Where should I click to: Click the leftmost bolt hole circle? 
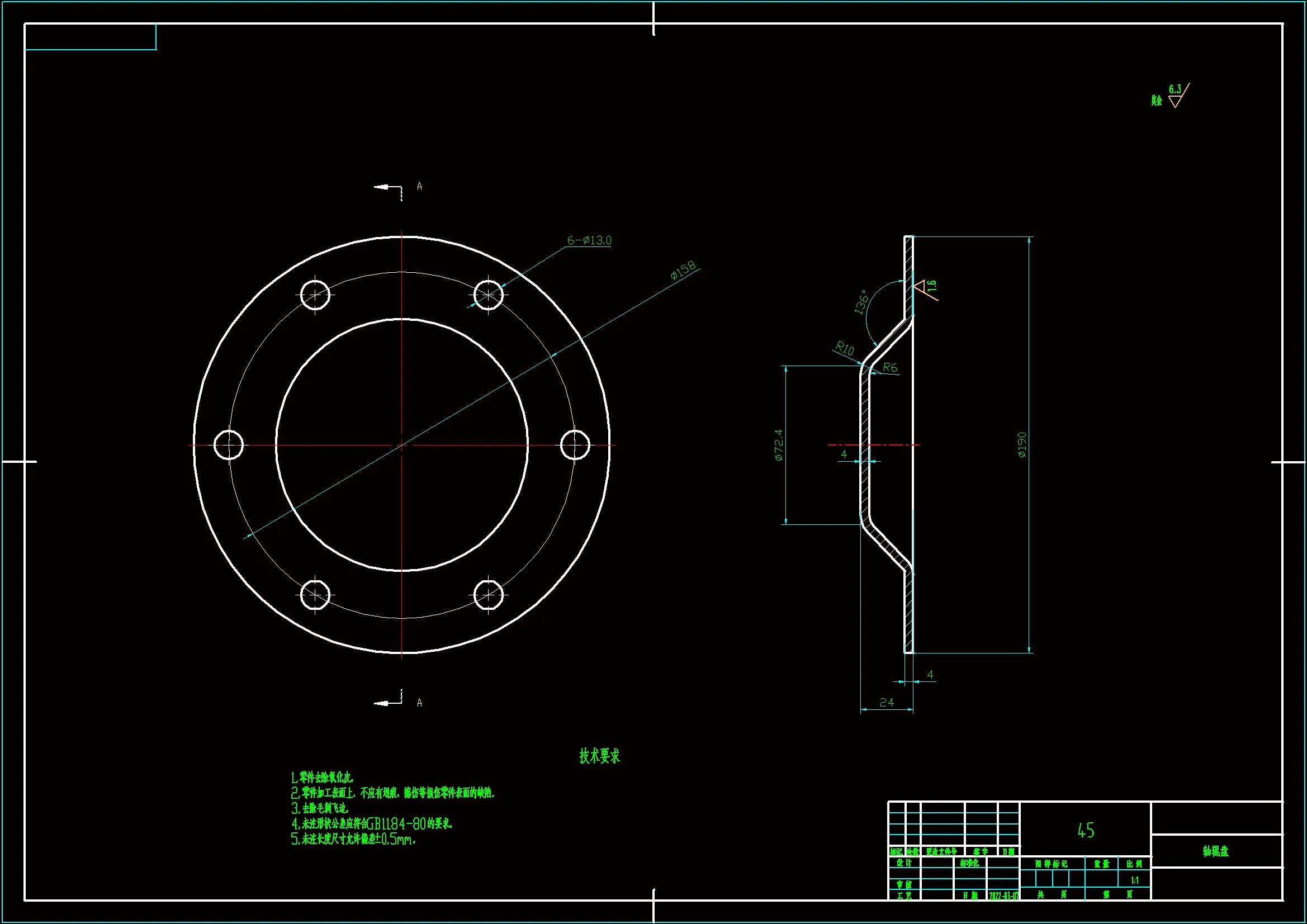[x=228, y=445]
